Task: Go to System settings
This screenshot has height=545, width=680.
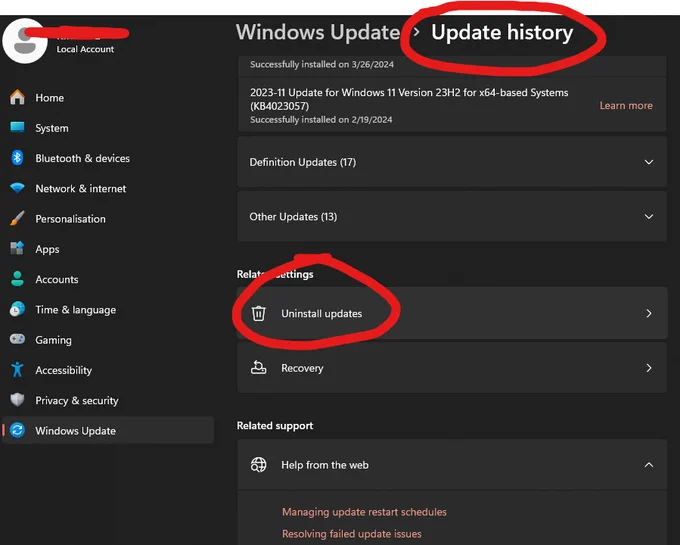Action: pyautogui.click(x=108, y=128)
